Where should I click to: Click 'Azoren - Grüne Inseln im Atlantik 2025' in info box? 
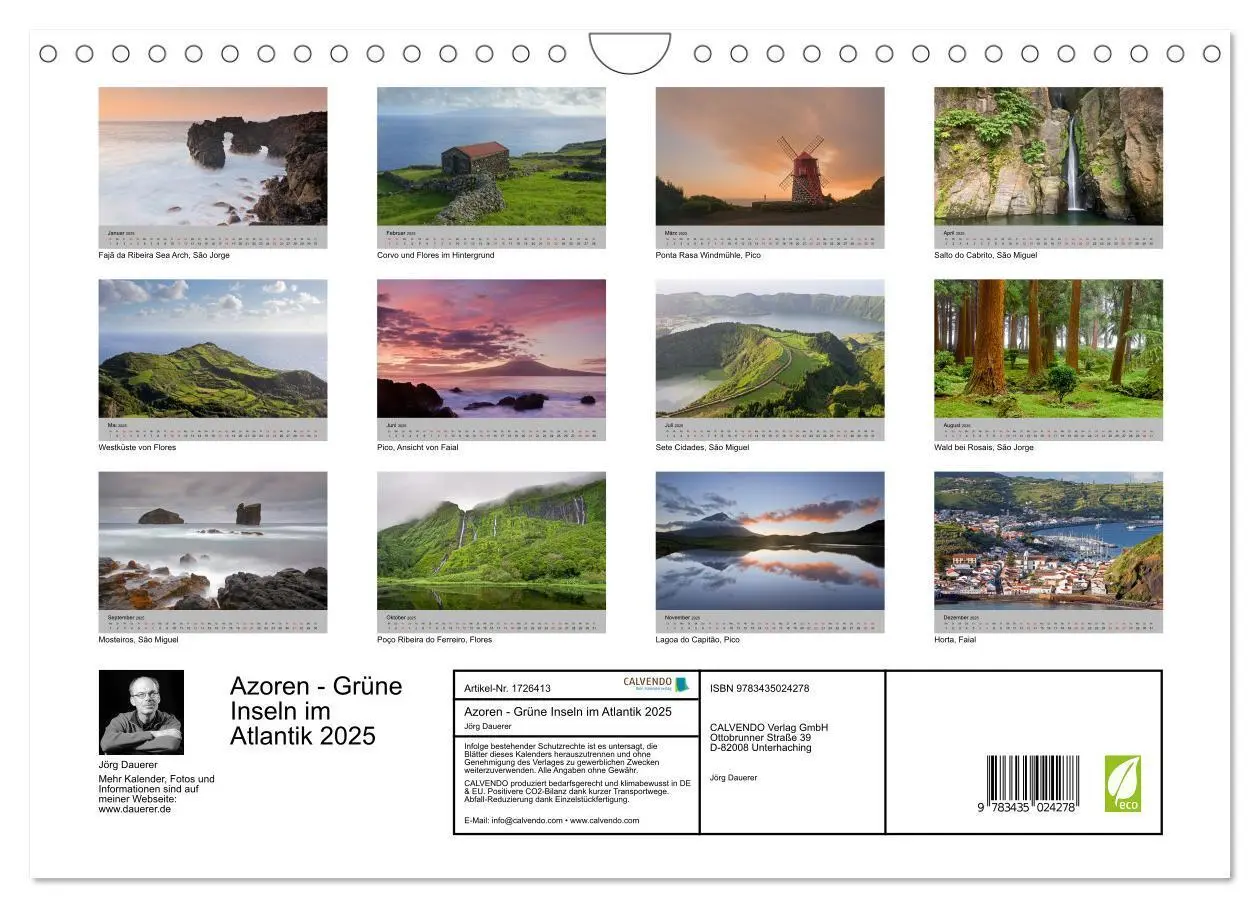[x=568, y=711]
